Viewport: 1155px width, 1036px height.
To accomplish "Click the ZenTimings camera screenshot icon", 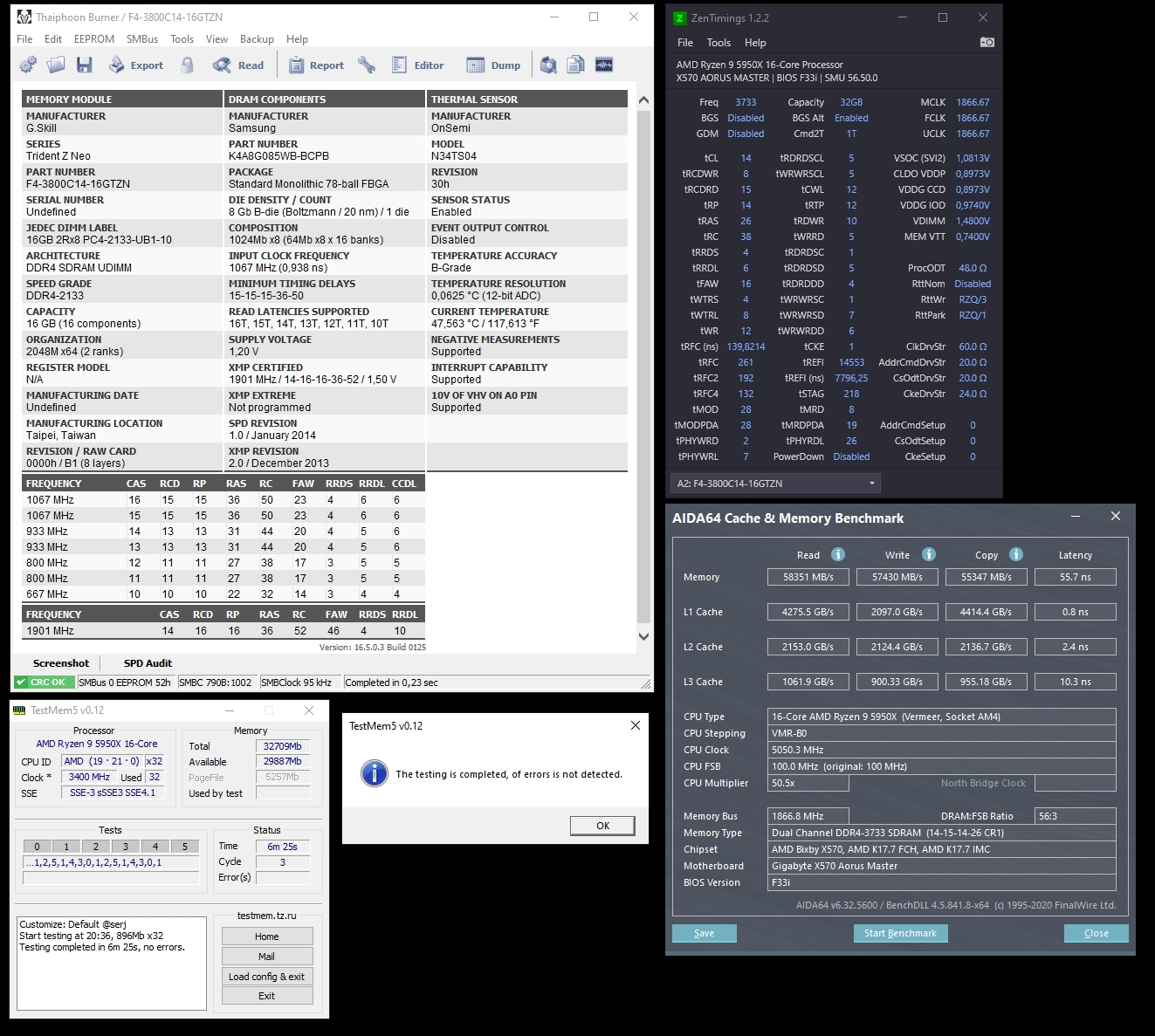I will [987, 42].
